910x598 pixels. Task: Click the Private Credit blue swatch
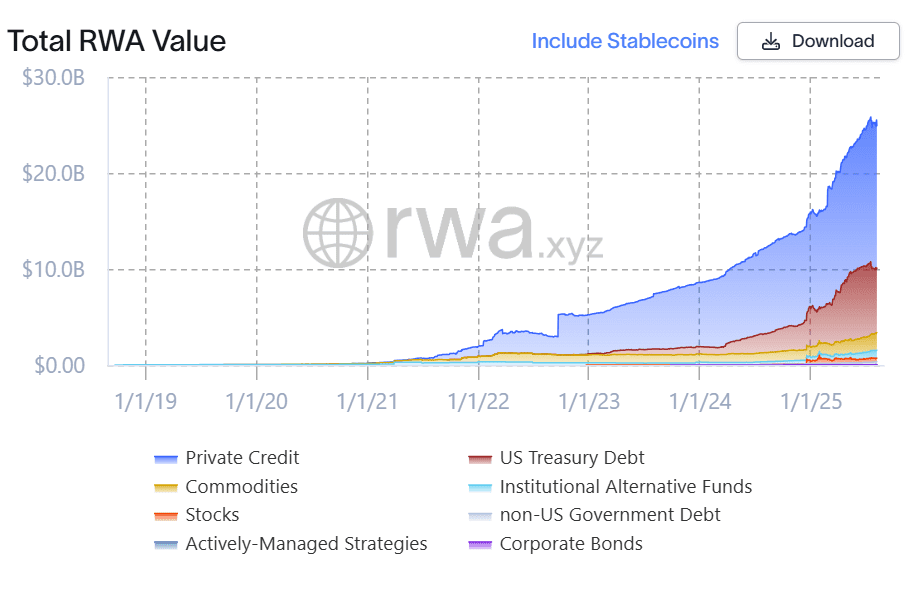coord(166,459)
